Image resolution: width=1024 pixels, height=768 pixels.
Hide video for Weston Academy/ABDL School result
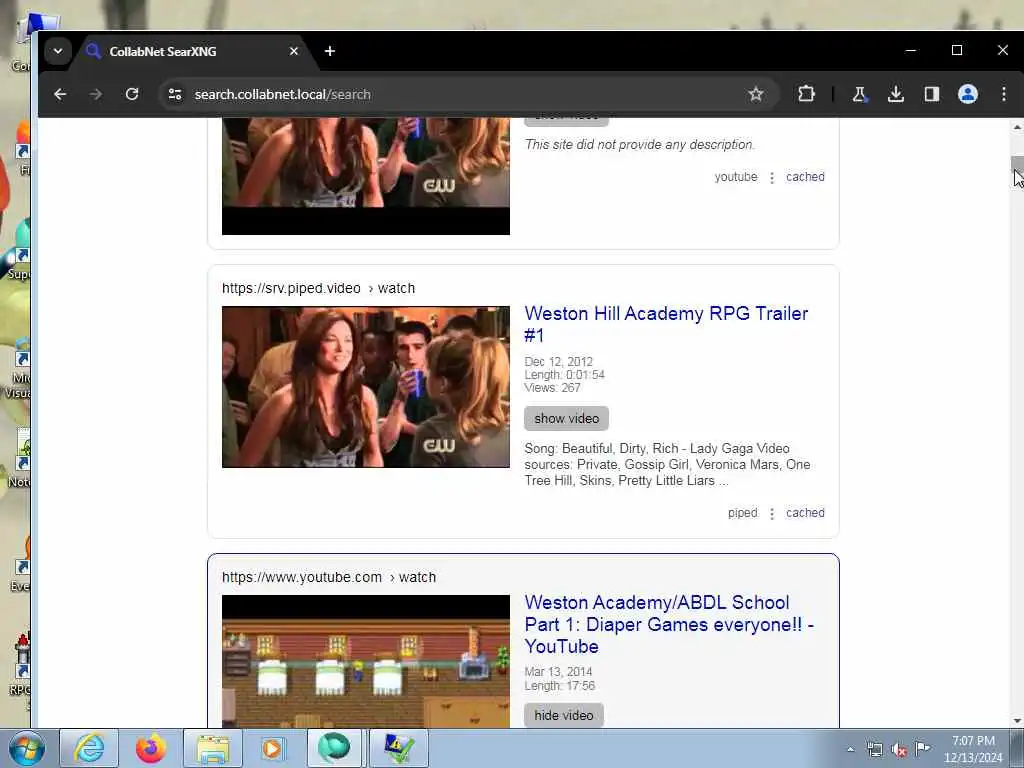click(x=564, y=715)
